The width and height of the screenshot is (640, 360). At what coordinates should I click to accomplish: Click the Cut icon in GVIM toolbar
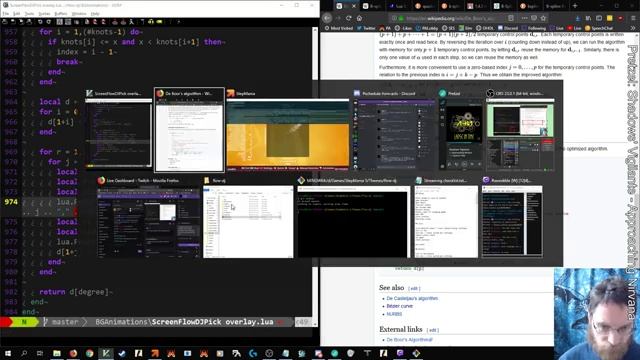(59, 22)
